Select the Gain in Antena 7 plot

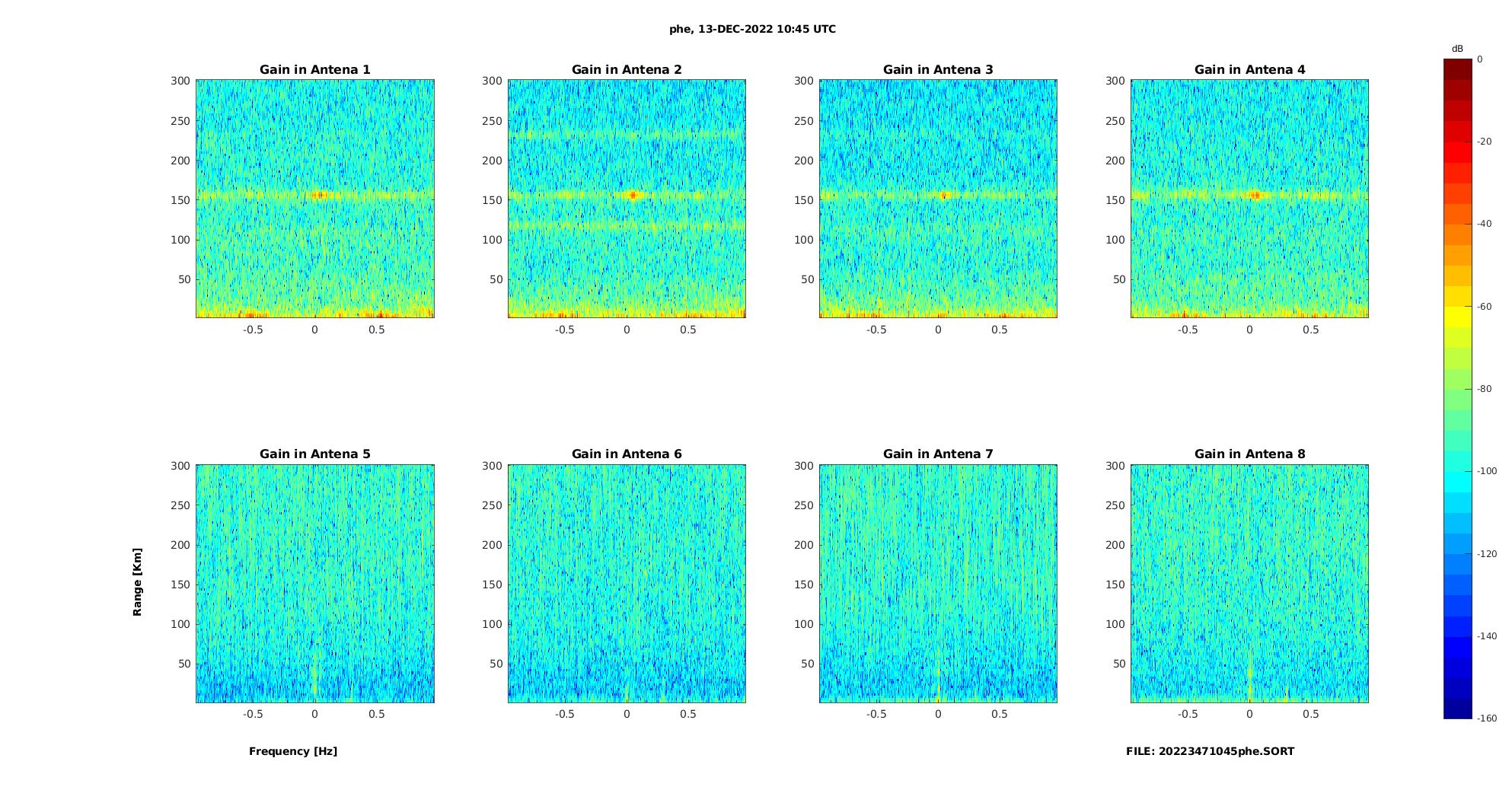pos(938,584)
